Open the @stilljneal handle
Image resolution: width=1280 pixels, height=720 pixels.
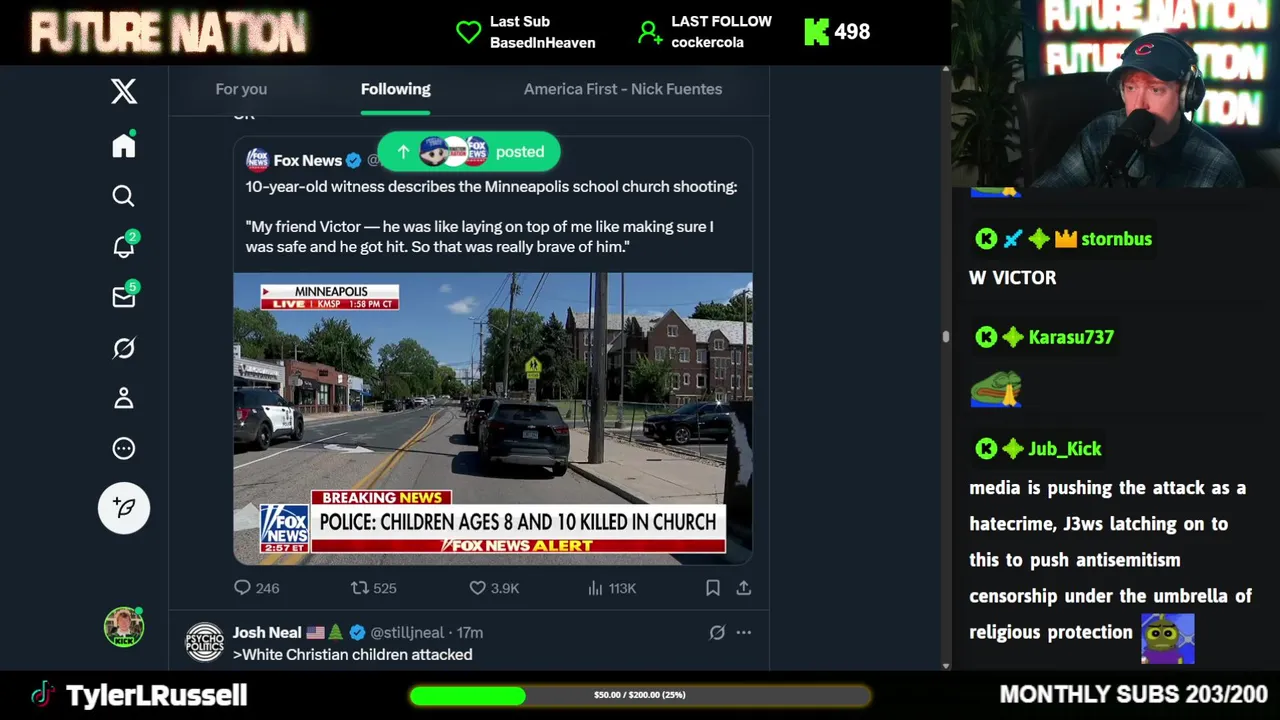(x=407, y=632)
